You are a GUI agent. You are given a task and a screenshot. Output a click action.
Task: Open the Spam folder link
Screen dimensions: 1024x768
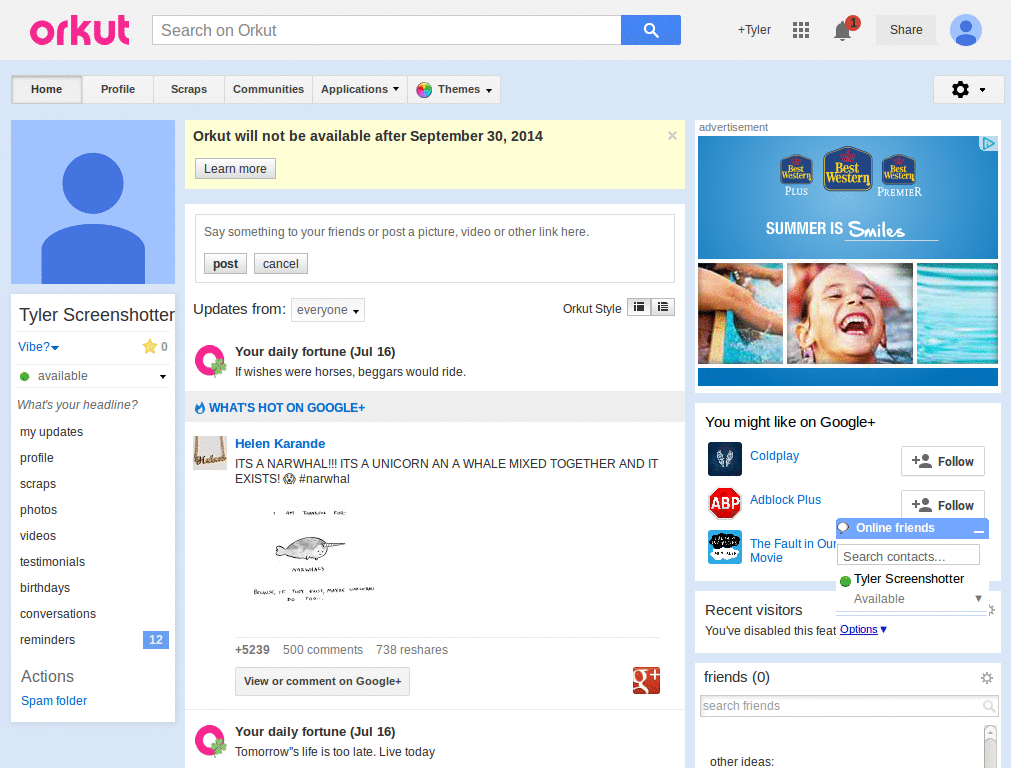(x=54, y=701)
